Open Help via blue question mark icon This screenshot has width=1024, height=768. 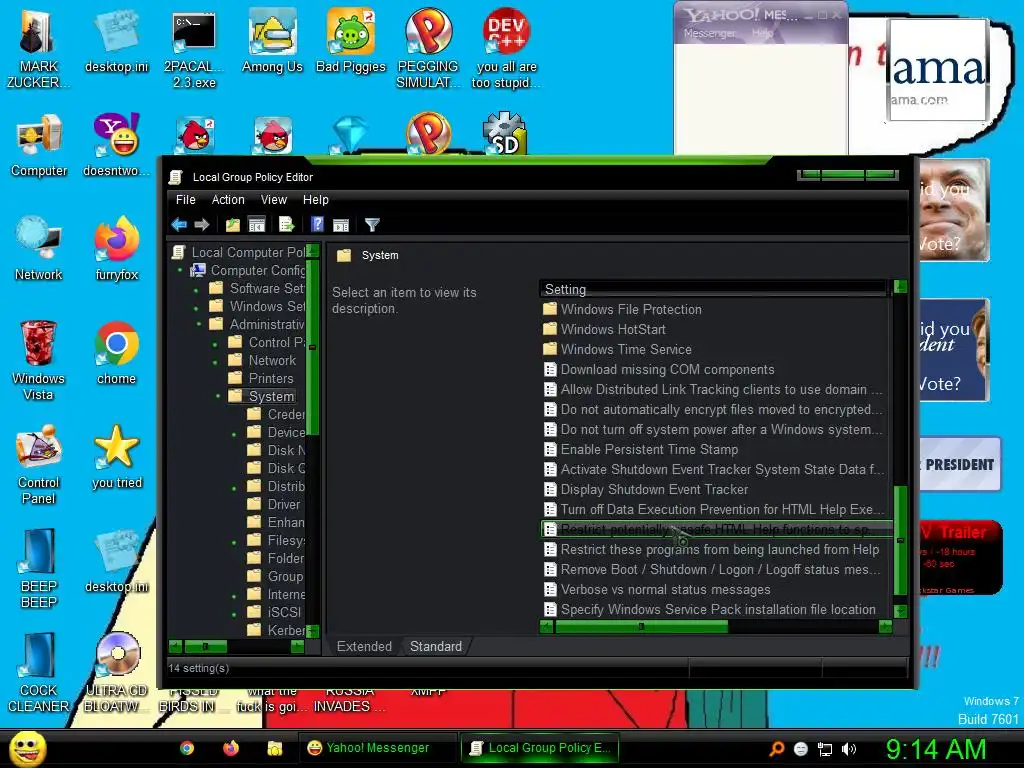coord(317,225)
